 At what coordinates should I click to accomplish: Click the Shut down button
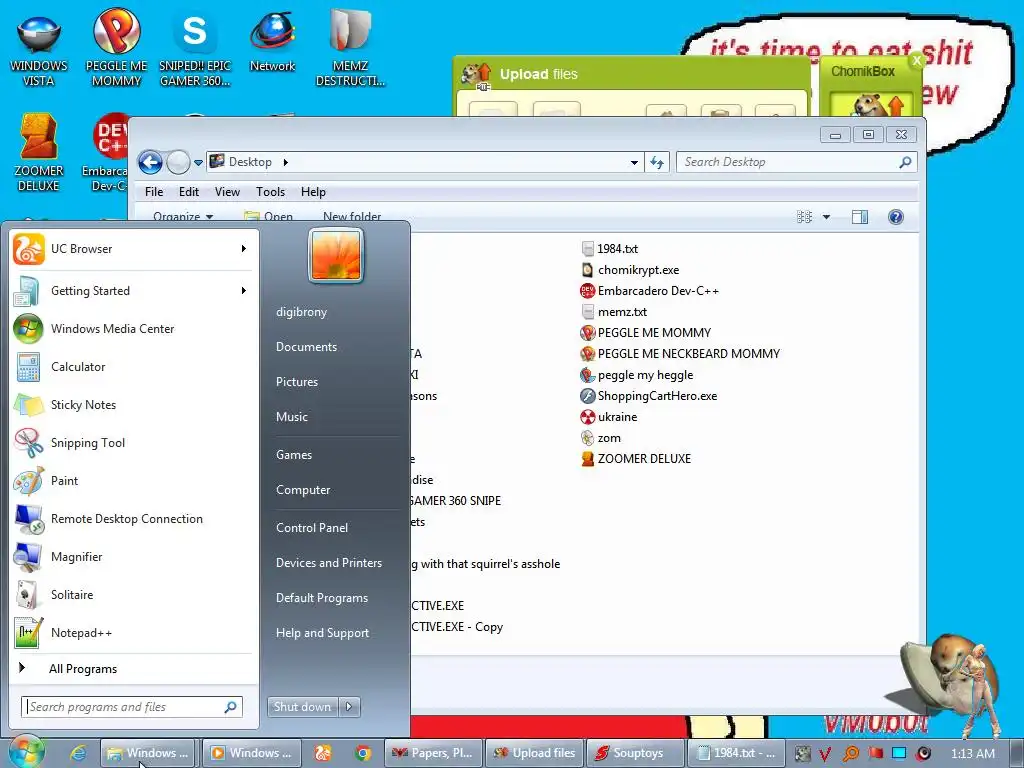[x=302, y=707]
